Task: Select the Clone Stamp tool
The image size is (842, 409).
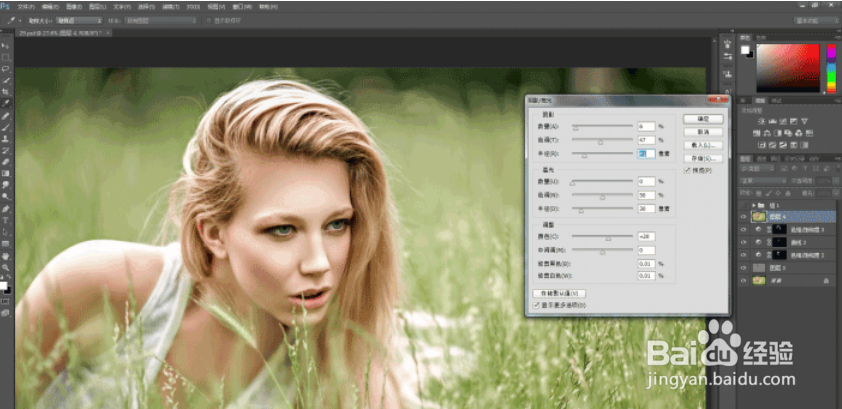Action: coord(5,139)
